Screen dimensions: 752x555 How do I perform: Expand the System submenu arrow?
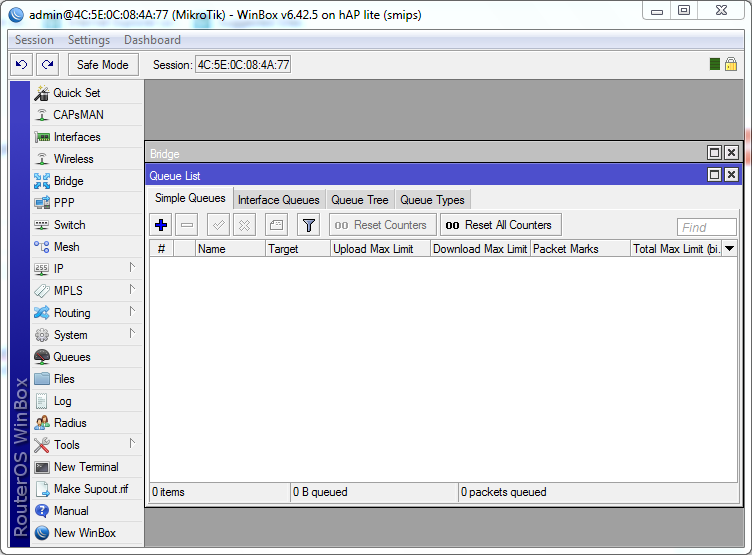click(x=132, y=333)
